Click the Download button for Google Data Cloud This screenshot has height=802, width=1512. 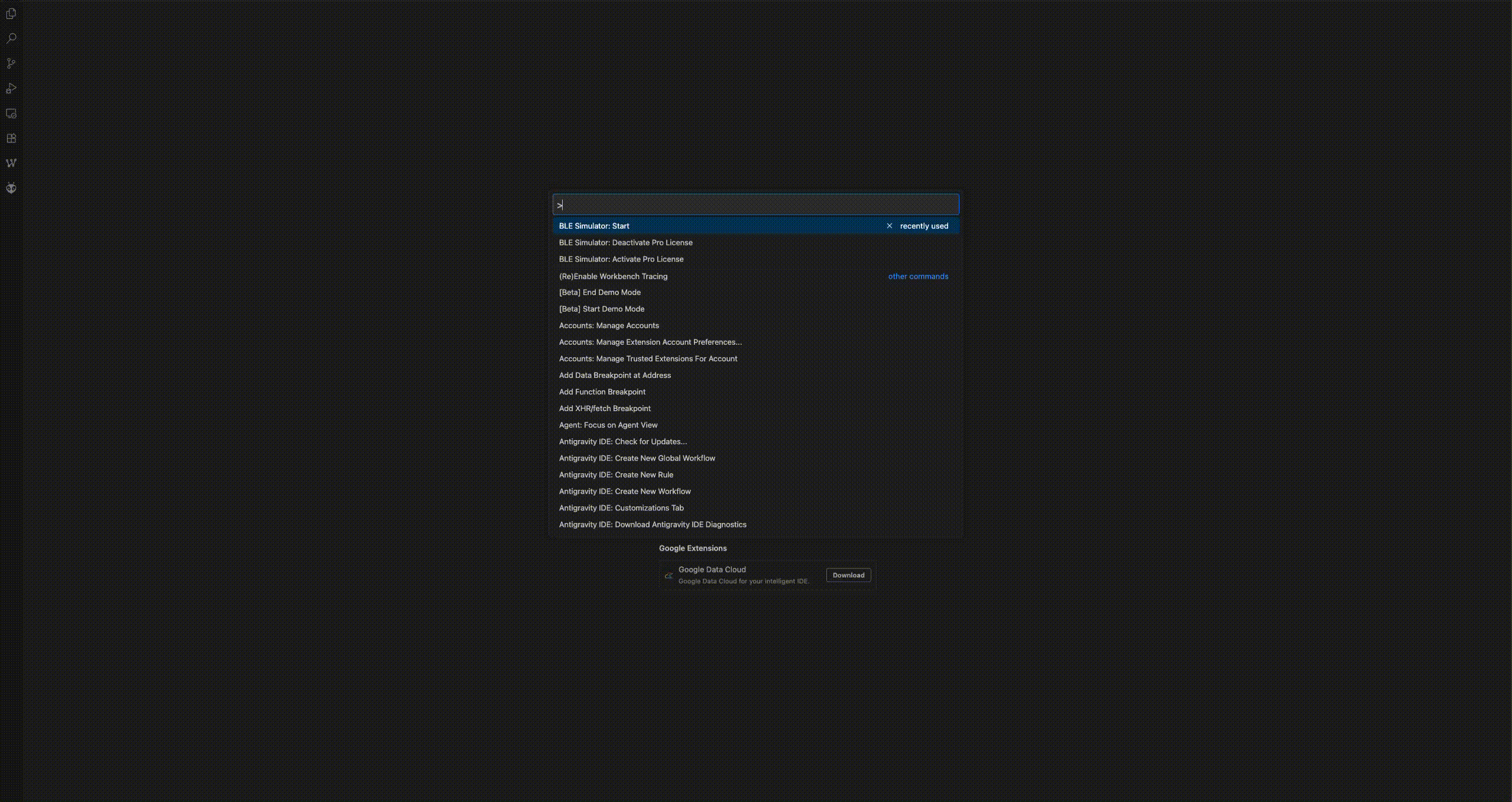848,575
